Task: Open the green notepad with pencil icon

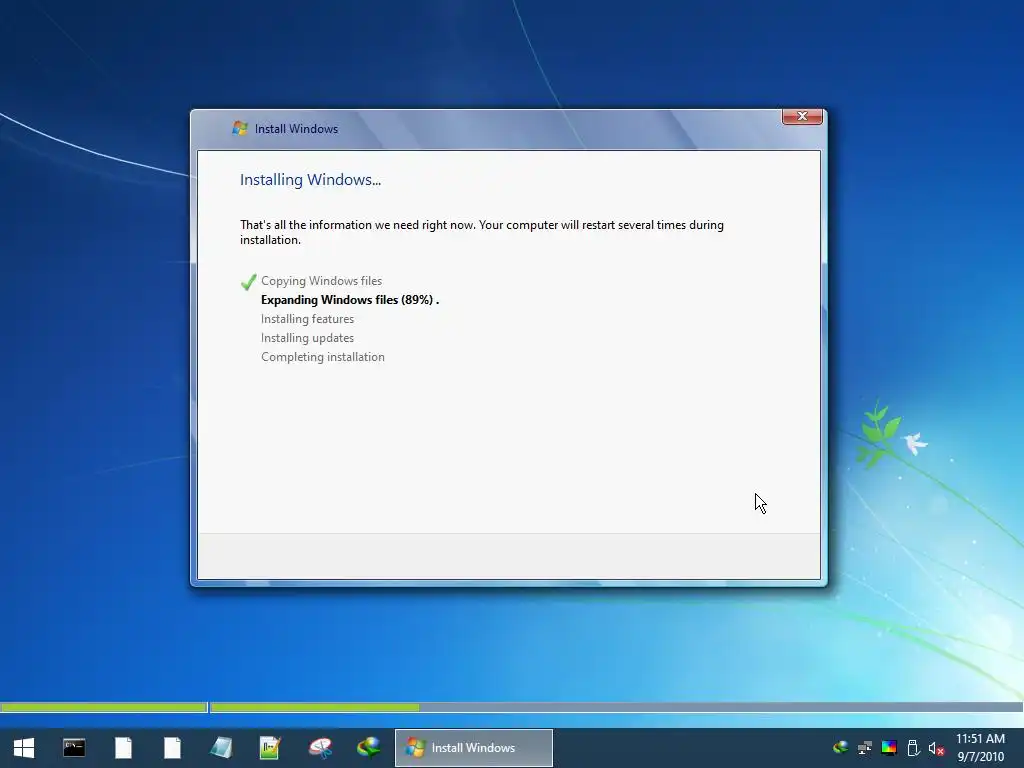Action: (270, 748)
